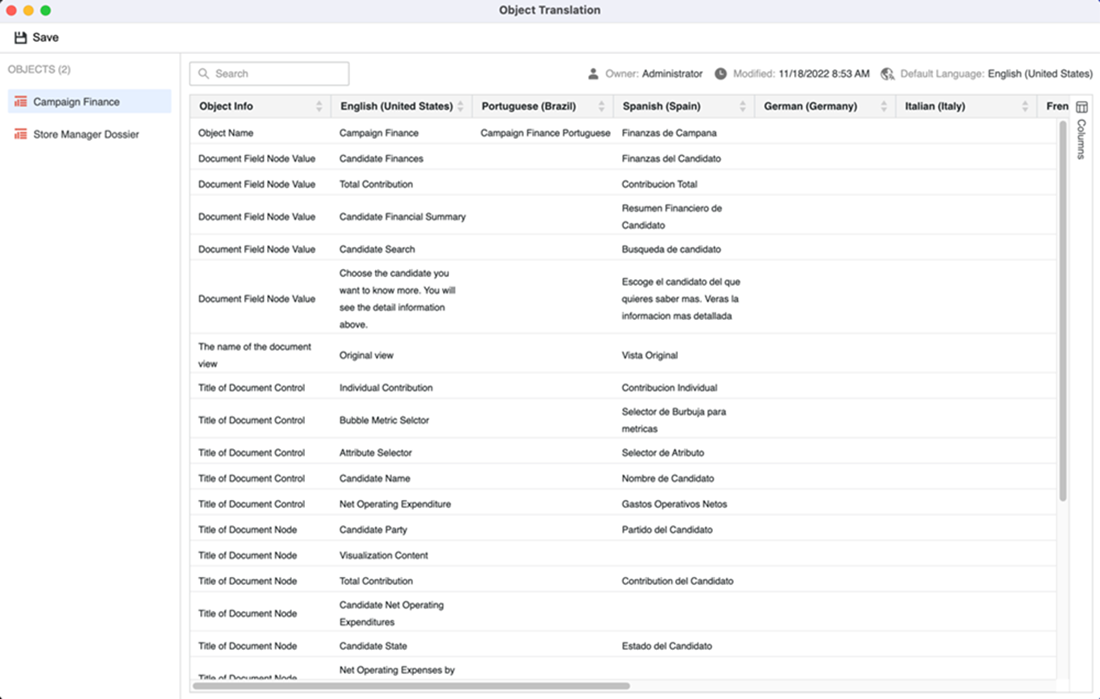Click the Campaign Finance document icon
1100x699 pixels.
coord(20,102)
